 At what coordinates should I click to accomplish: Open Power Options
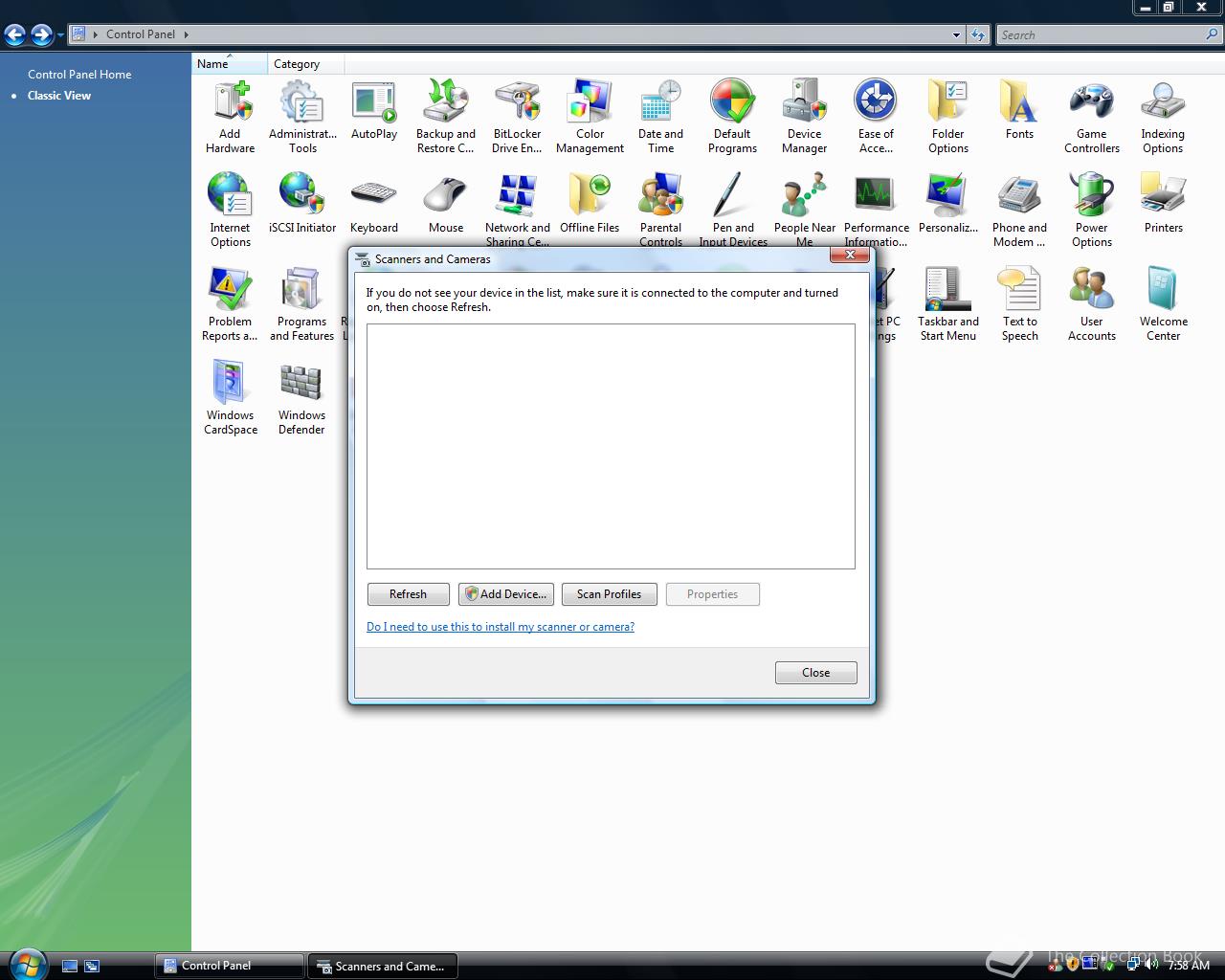pos(1091,211)
